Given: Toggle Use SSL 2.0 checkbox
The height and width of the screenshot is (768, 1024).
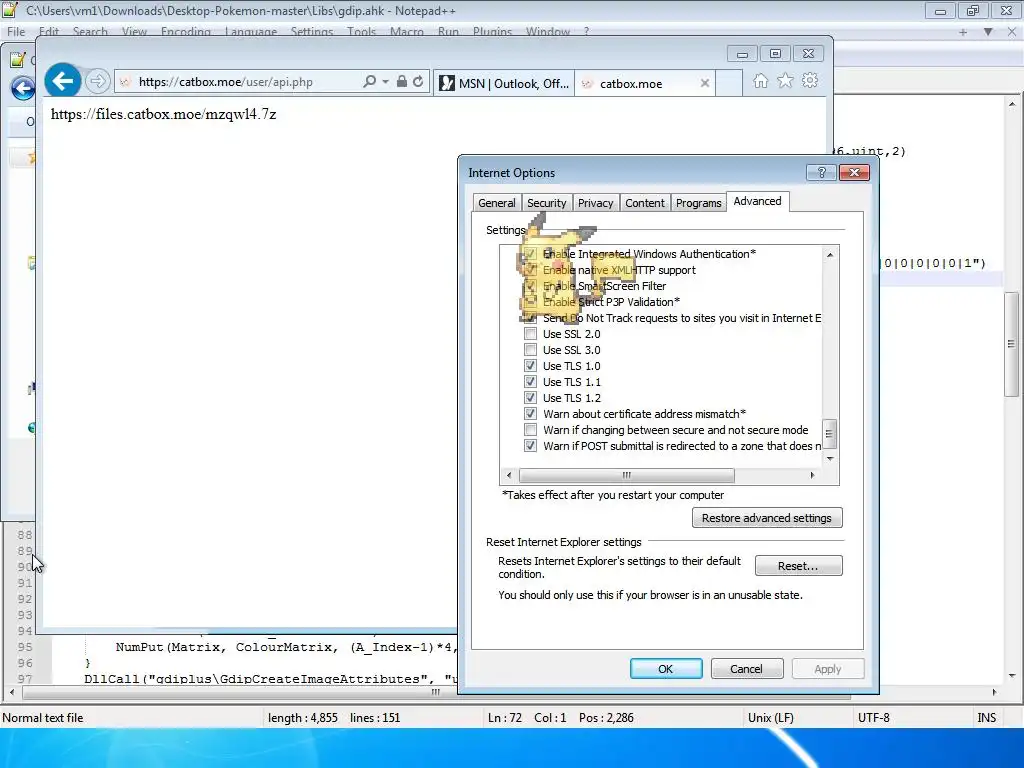Looking at the screenshot, I should coord(530,334).
